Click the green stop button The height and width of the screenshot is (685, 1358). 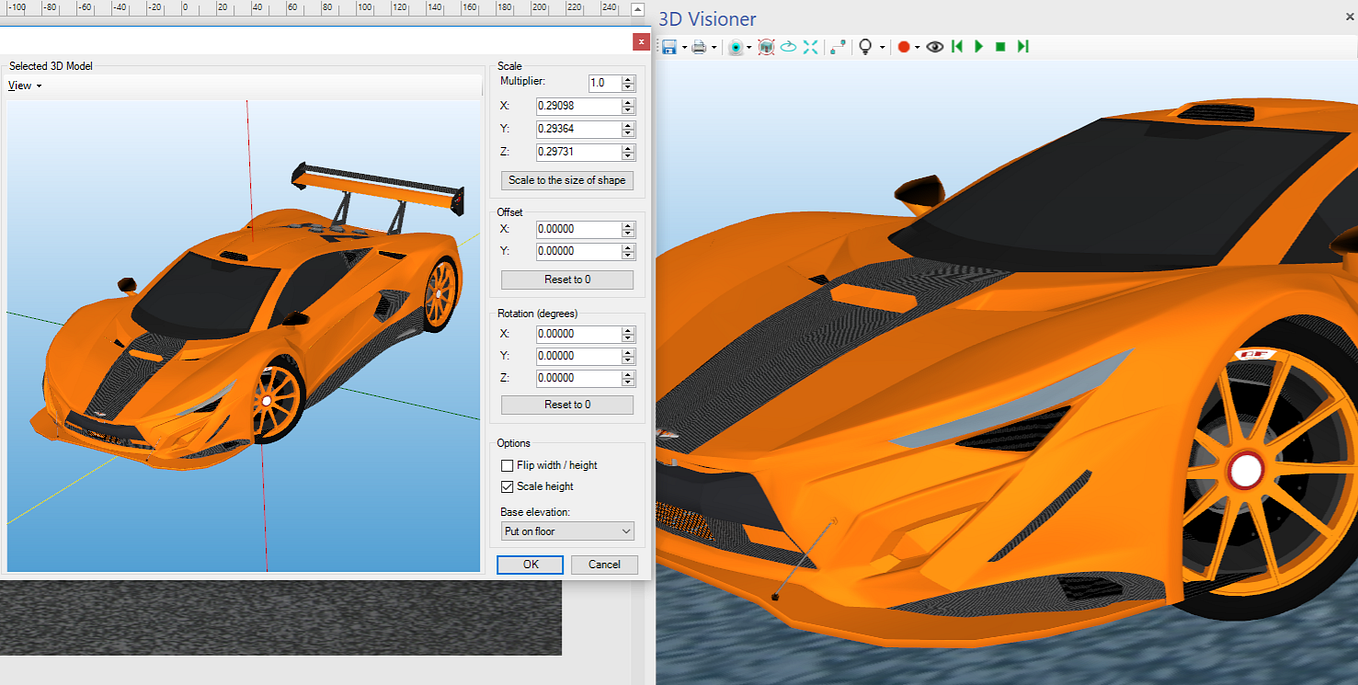tap(1001, 47)
